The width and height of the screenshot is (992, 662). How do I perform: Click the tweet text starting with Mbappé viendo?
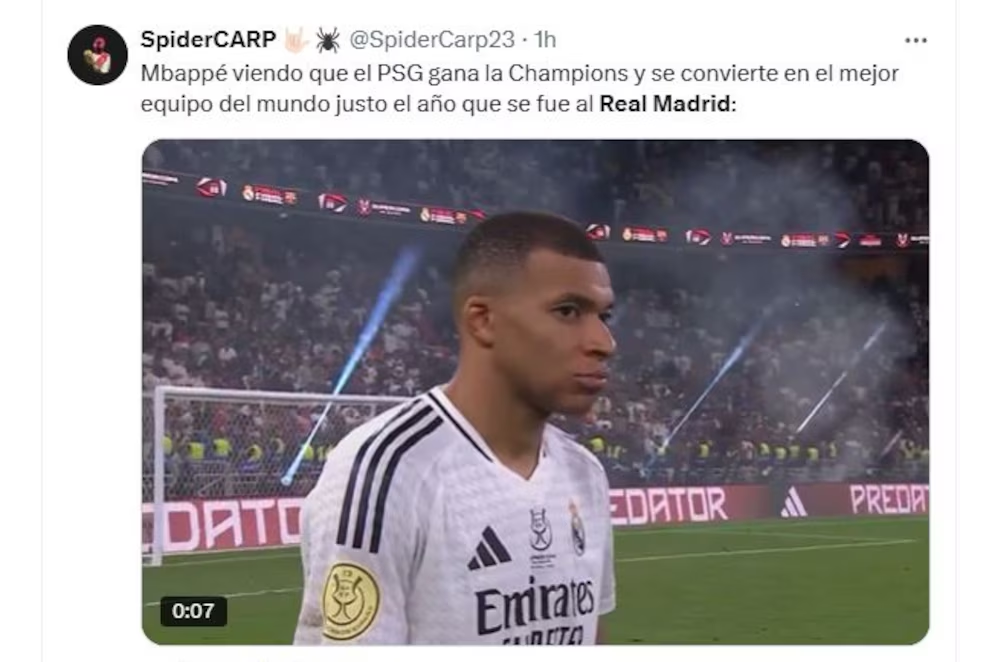(519, 88)
